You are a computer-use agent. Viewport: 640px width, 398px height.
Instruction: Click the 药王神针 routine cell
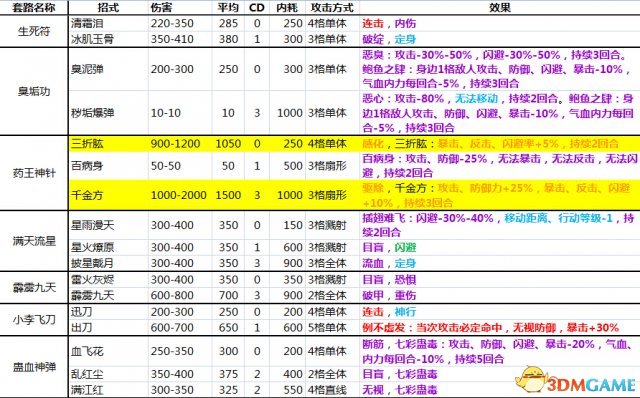34,173
